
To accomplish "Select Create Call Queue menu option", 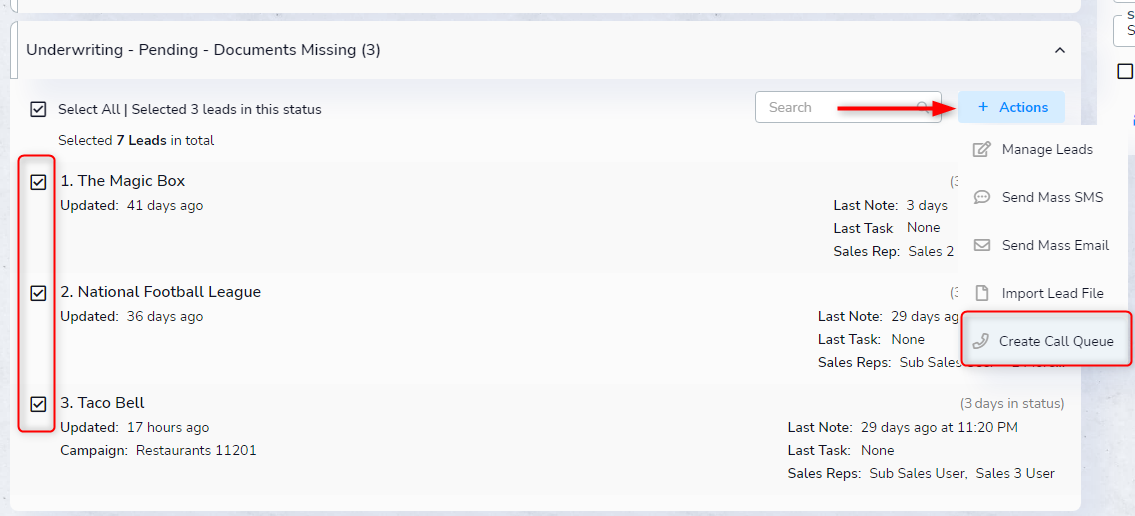I will click(x=1055, y=341).
